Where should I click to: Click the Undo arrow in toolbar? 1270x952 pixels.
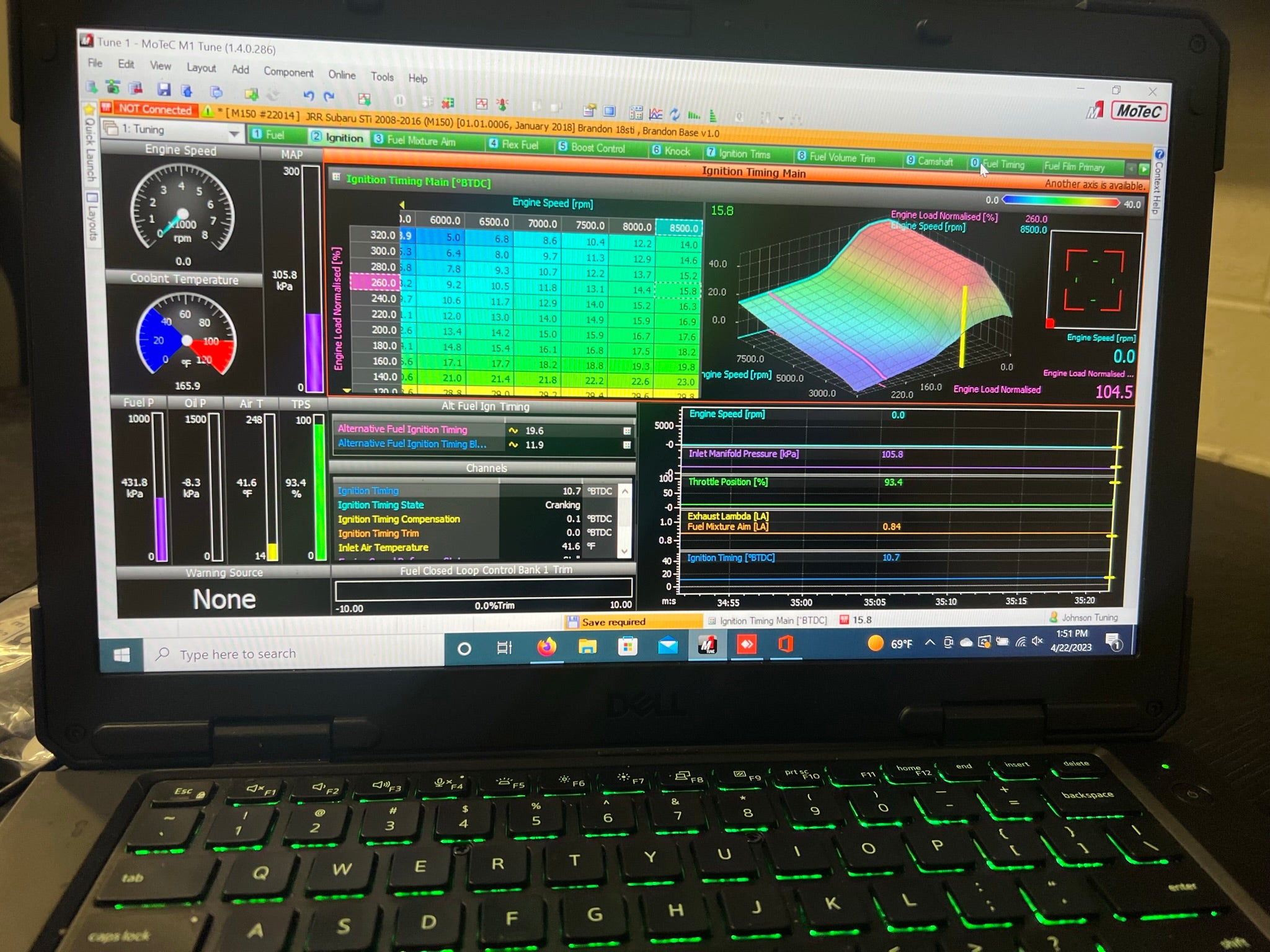309,95
